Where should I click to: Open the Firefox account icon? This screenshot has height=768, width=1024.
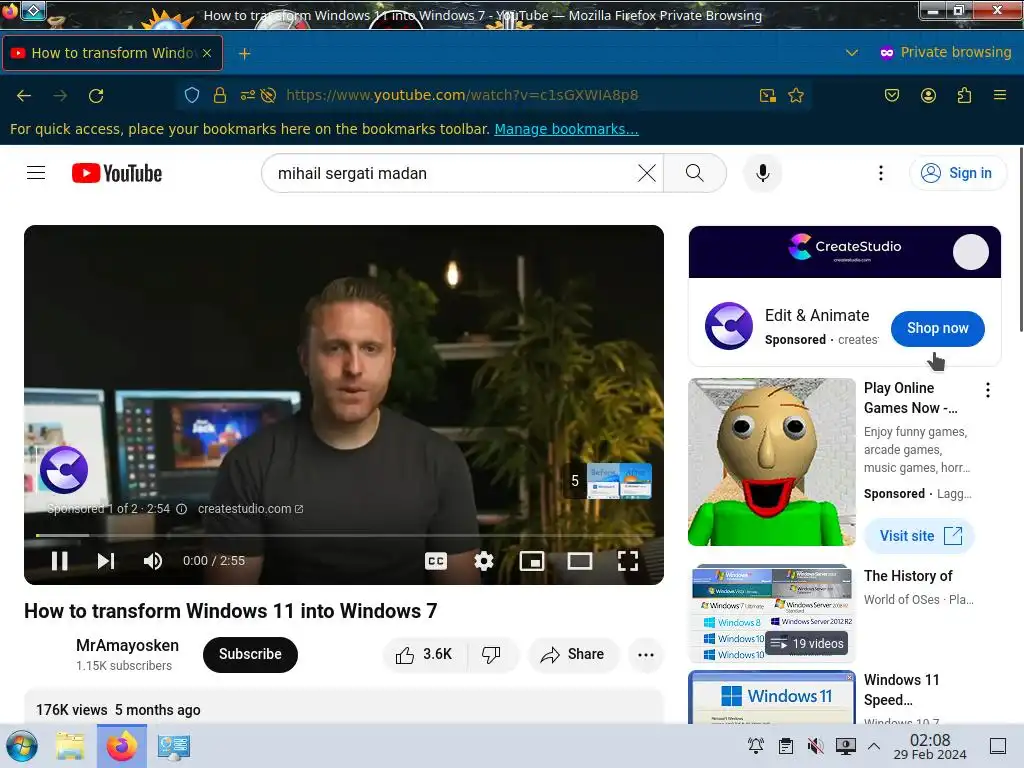pyautogui.click(x=928, y=95)
